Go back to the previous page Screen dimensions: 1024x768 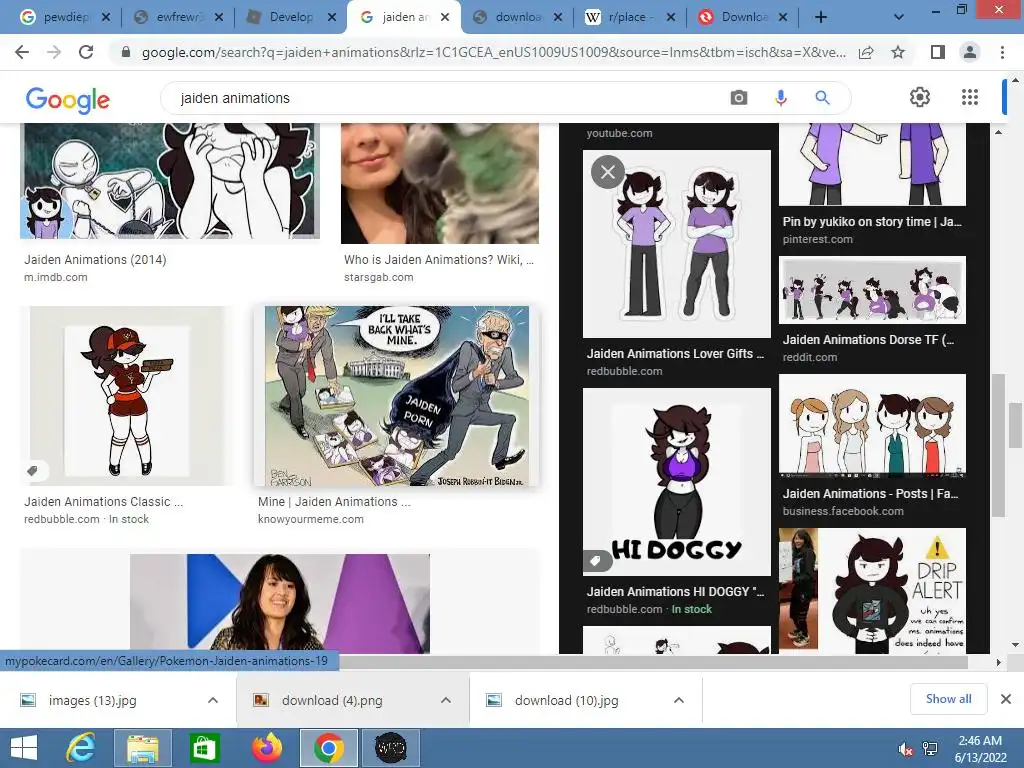[22, 52]
